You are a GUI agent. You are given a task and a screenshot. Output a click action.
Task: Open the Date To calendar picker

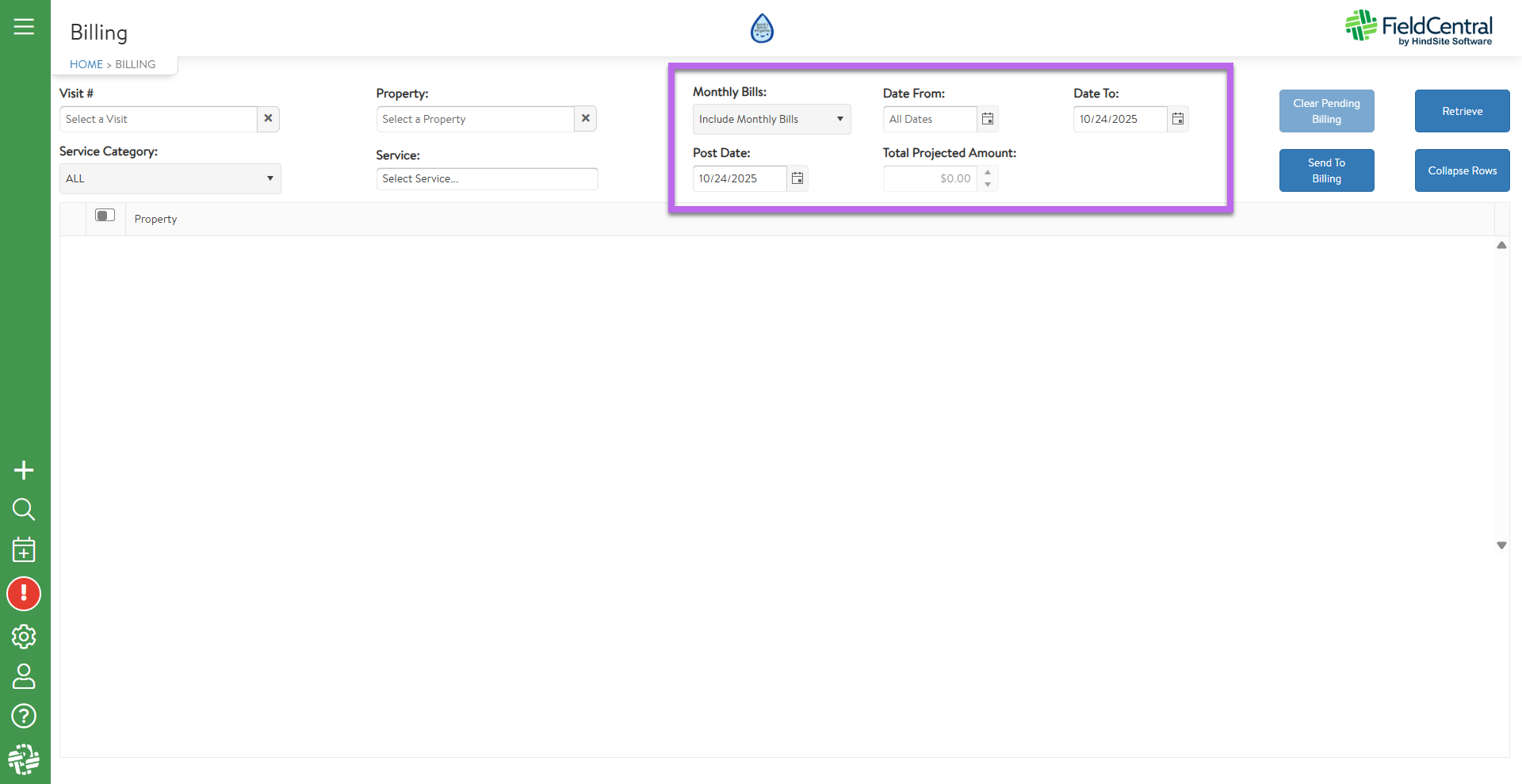[x=1178, y=119]
